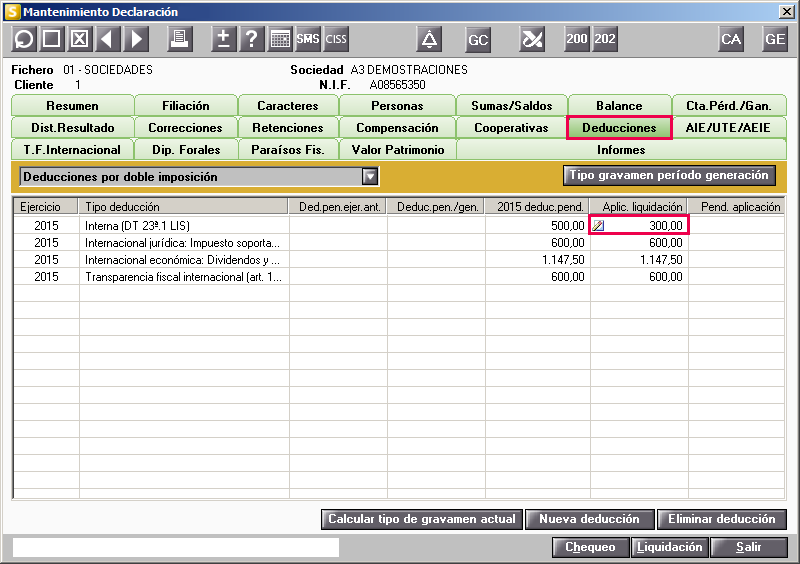Click the Chequeo button
This screenshot has width=800, height=564.
point(590,547)
